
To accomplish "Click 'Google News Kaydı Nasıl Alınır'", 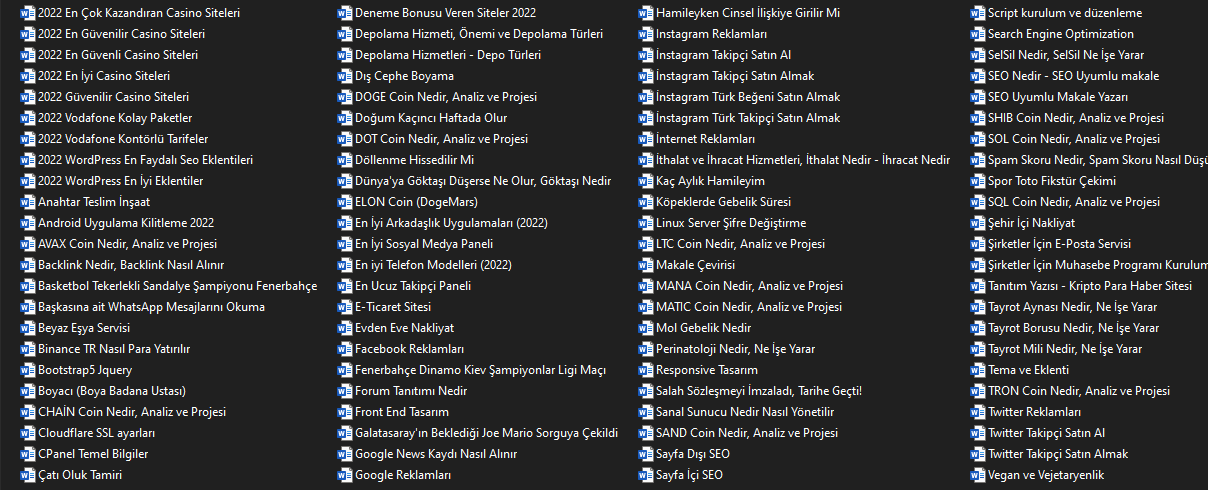I will click(436, 454).
